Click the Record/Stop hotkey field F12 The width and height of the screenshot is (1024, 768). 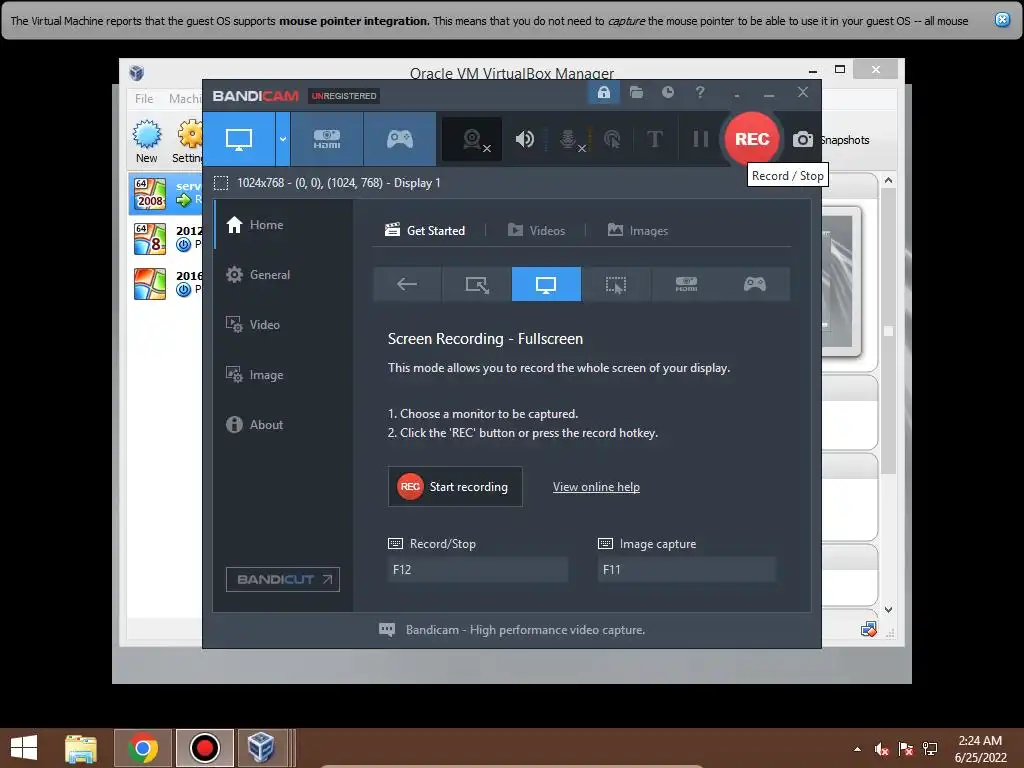(477, 569)
